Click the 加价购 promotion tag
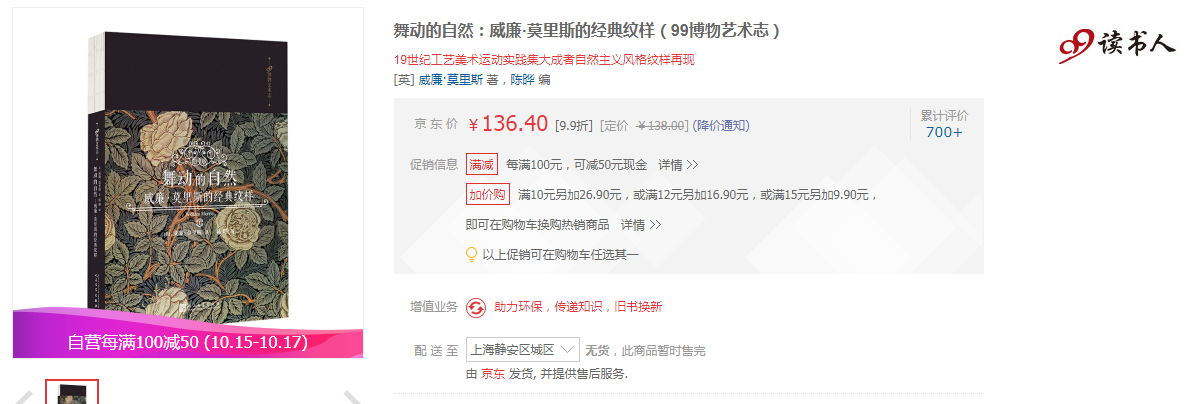The width and height of the screenshot is (1197, 404). point(488,195)
